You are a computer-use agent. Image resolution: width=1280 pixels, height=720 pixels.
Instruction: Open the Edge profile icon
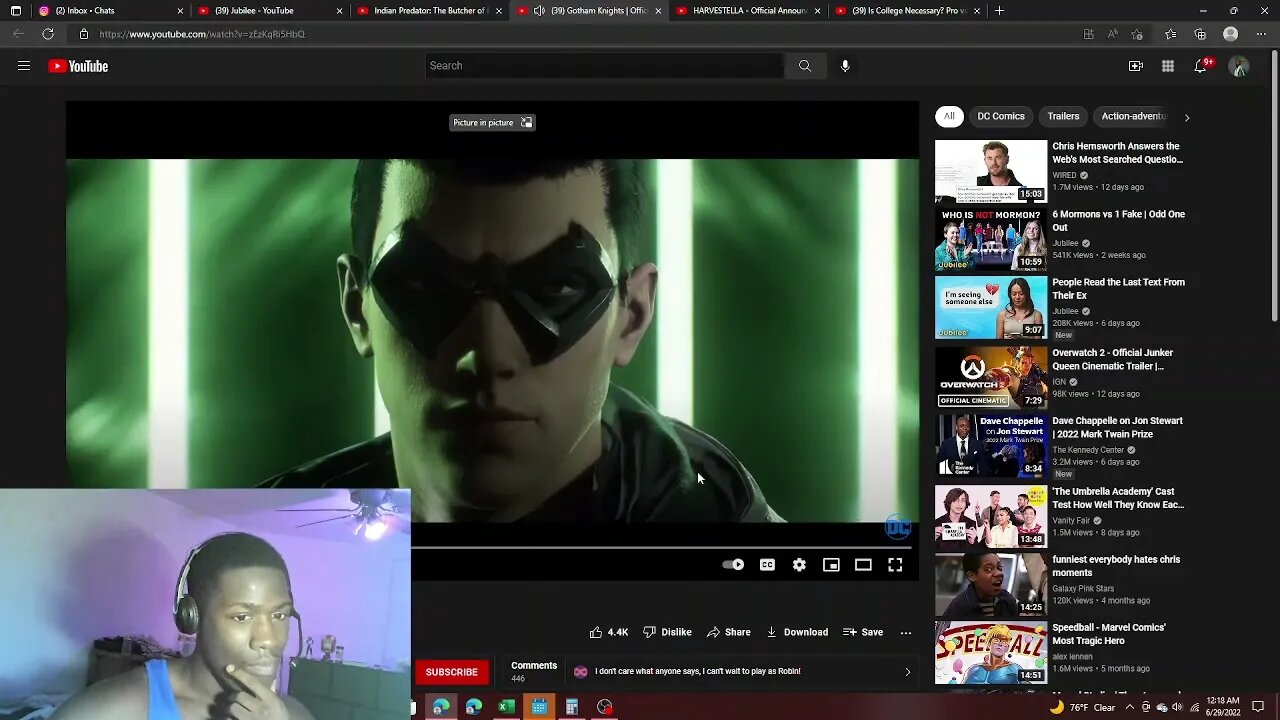pyautogui.click(x=1231, y=34)
